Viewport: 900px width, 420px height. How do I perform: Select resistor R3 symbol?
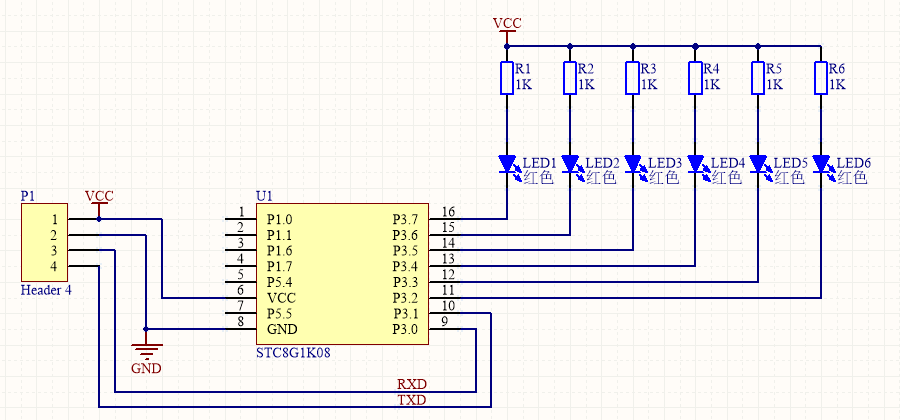(633, 78)
